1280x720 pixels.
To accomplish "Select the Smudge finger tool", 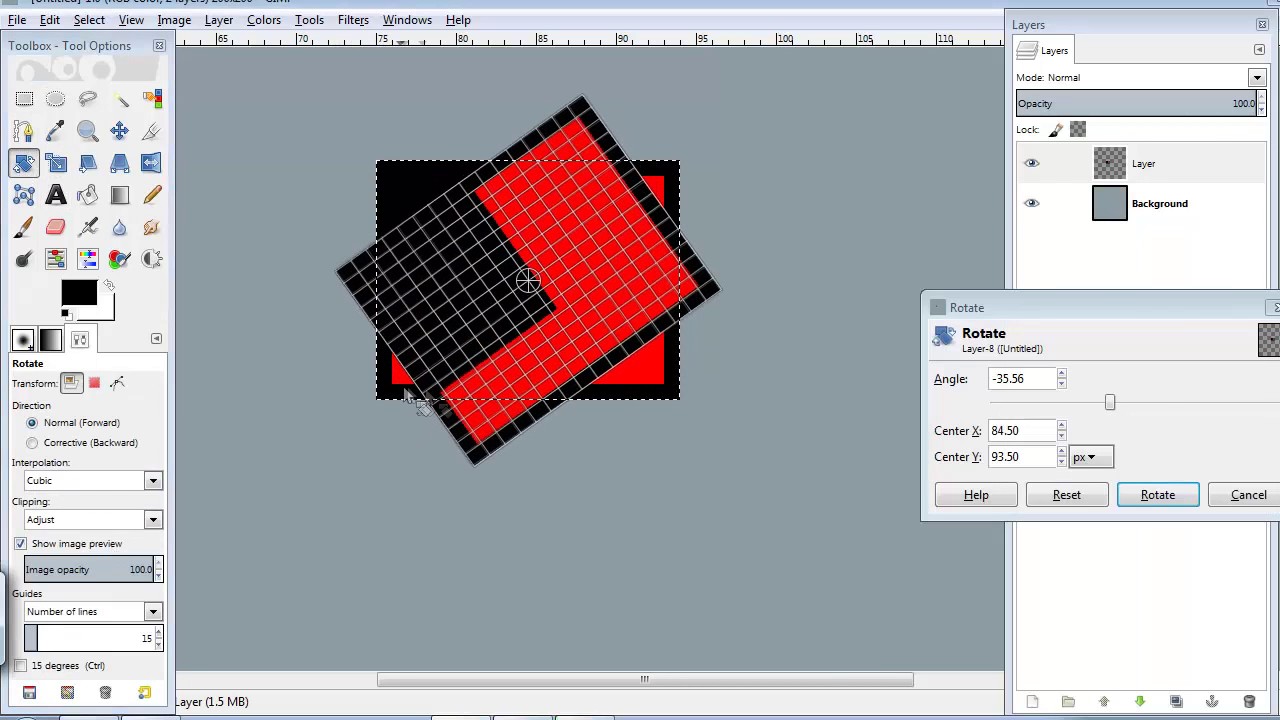I will pyautogui.click(x=152, y=227).
